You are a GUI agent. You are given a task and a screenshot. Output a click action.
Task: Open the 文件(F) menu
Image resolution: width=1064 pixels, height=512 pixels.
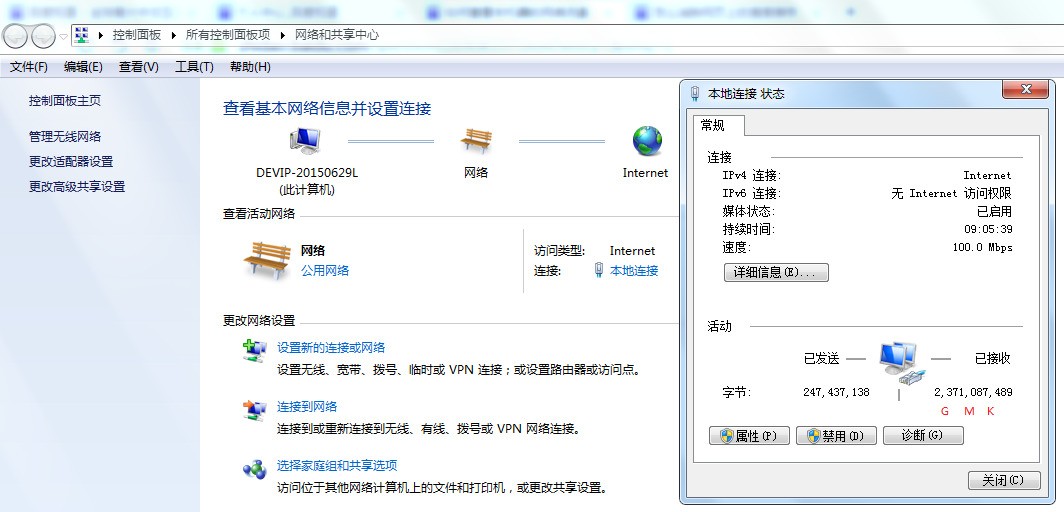click(29, 67)
